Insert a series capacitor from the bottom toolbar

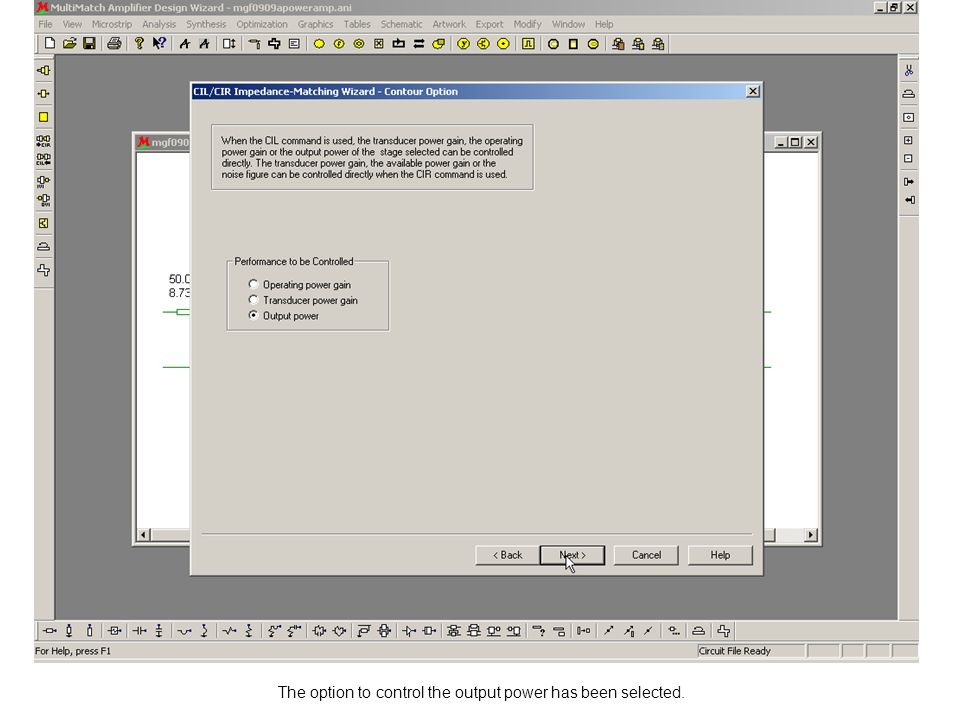140,631
